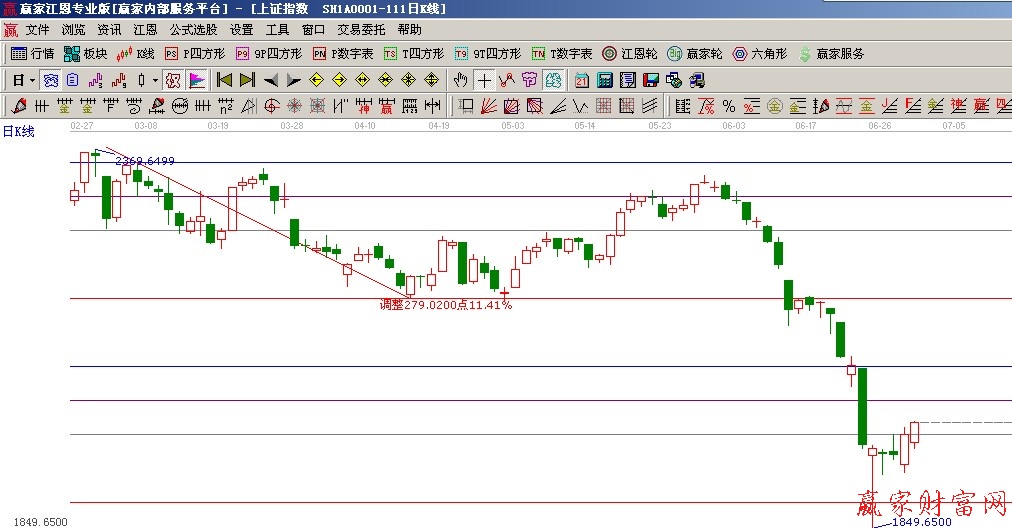Open the calendar icon showing 21
This screenshot has width=1012, height=528.
click(581, 80)
